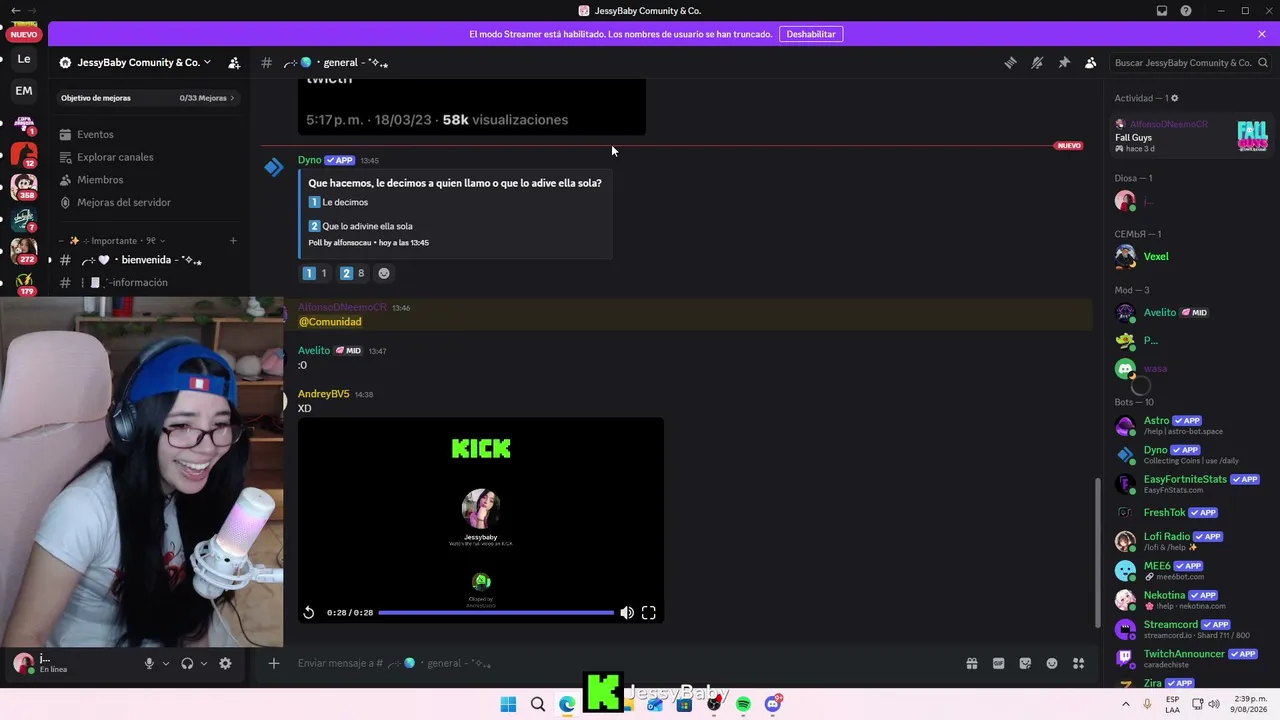Open the información channel
The image size is (1280, 720).
[146, 283]
